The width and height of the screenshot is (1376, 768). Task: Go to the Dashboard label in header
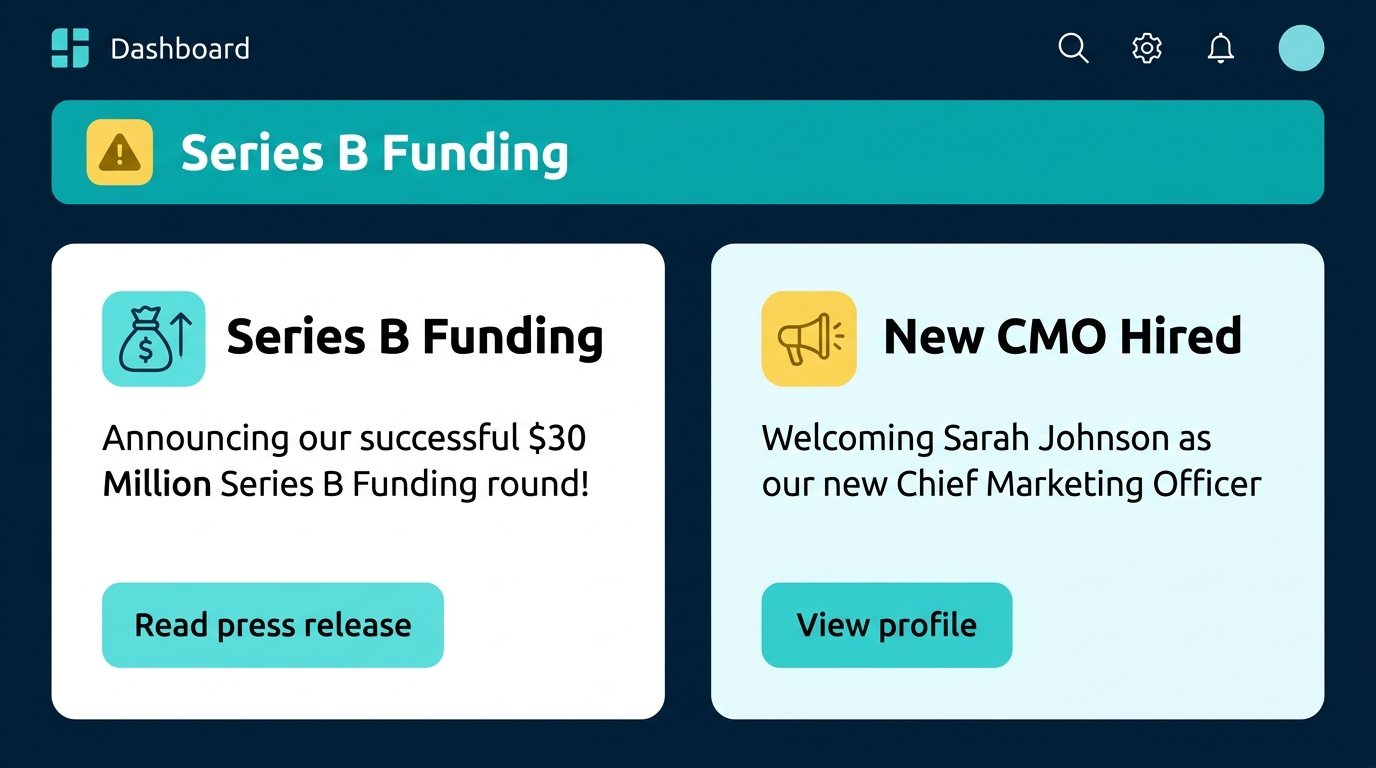pos(180,48)
